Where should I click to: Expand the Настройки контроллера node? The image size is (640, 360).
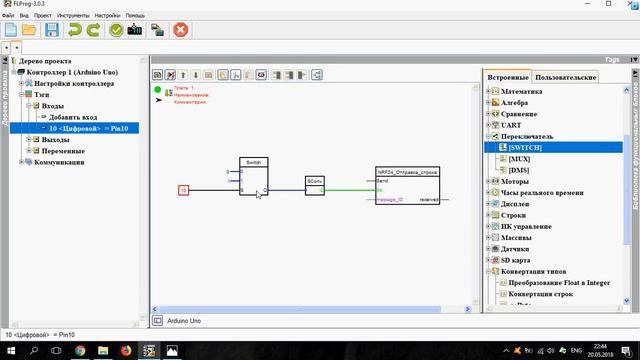[x=21, y=83]
